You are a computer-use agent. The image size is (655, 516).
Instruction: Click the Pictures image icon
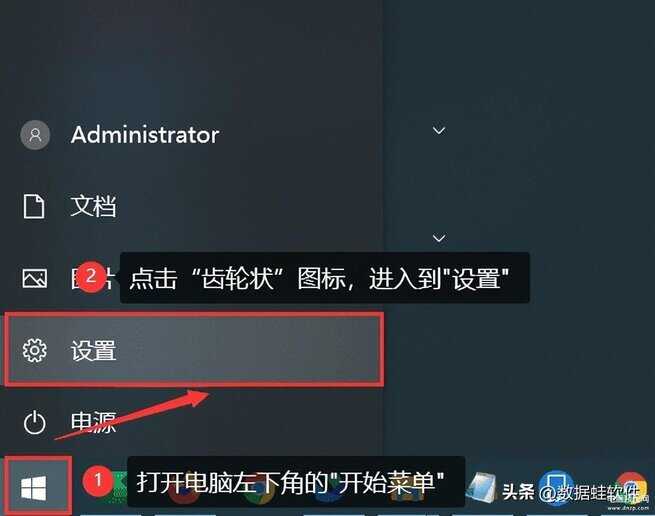click(35, 278)
